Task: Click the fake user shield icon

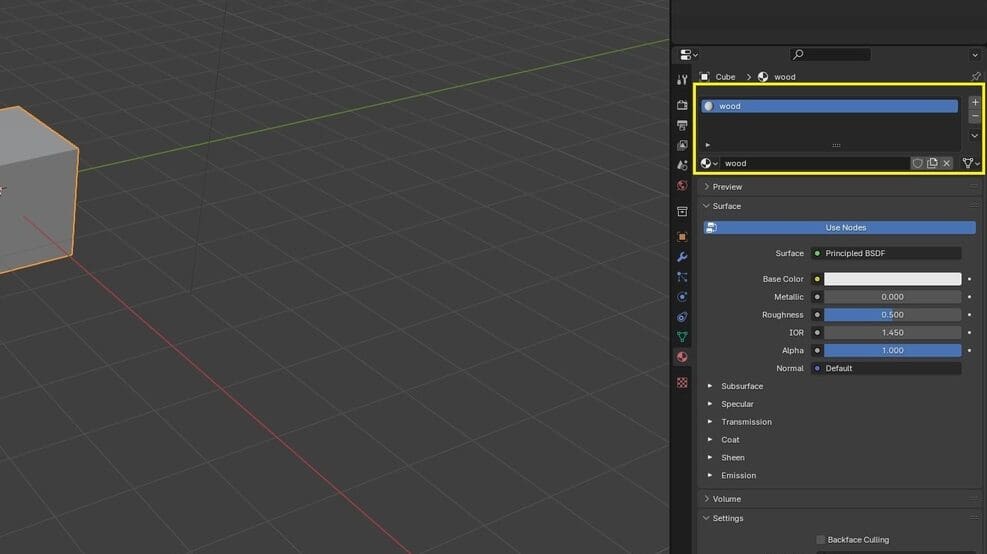Action: pos(917,163)
